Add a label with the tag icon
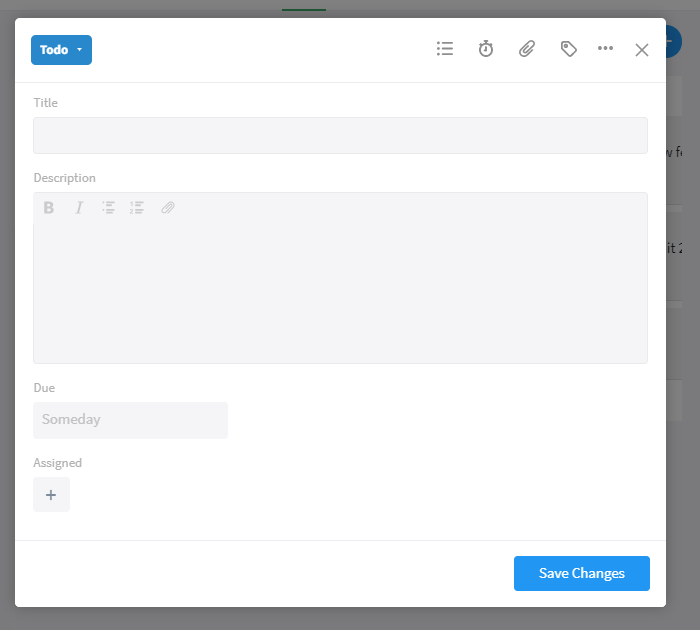This screenshot has width=700, height=630. [568, 49]
